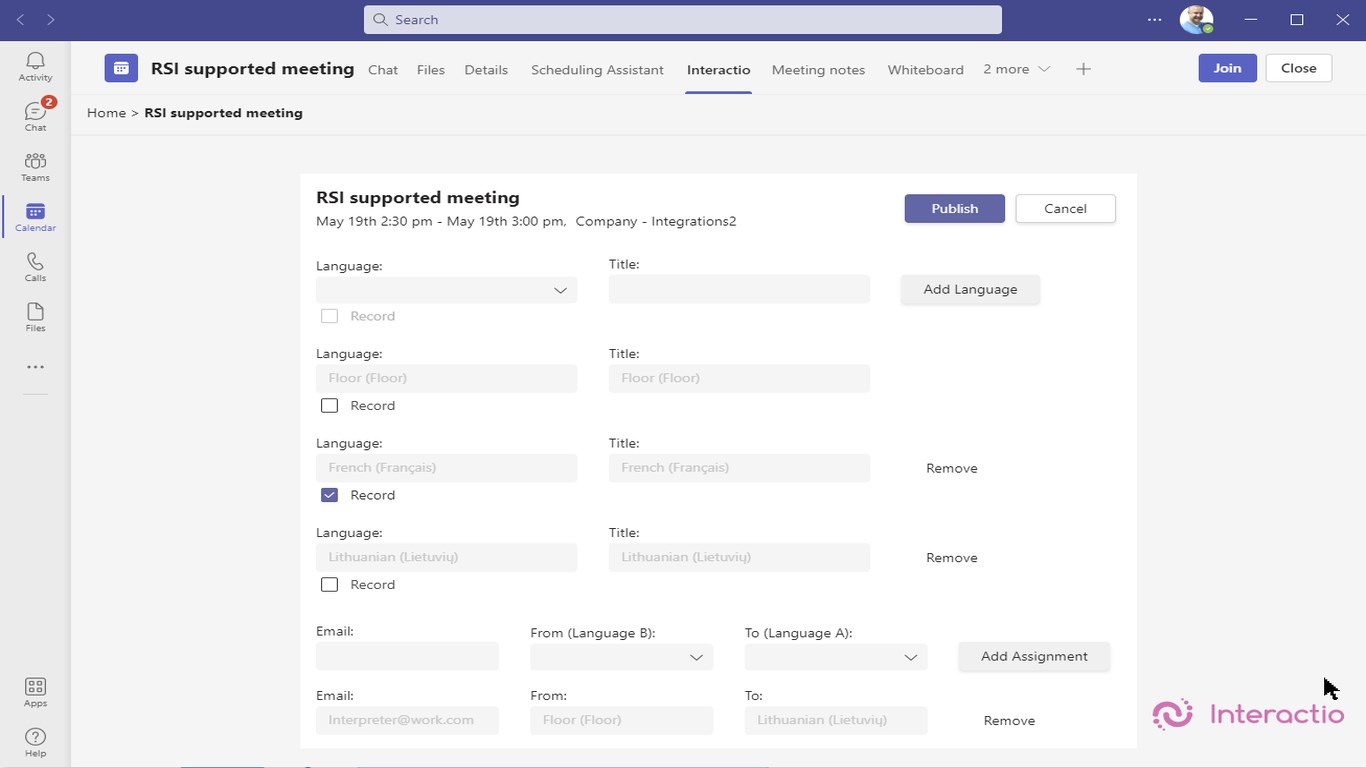Open the Activity feed icon
The width and height of the screenshot is (1366, 768).
(35, 66)
